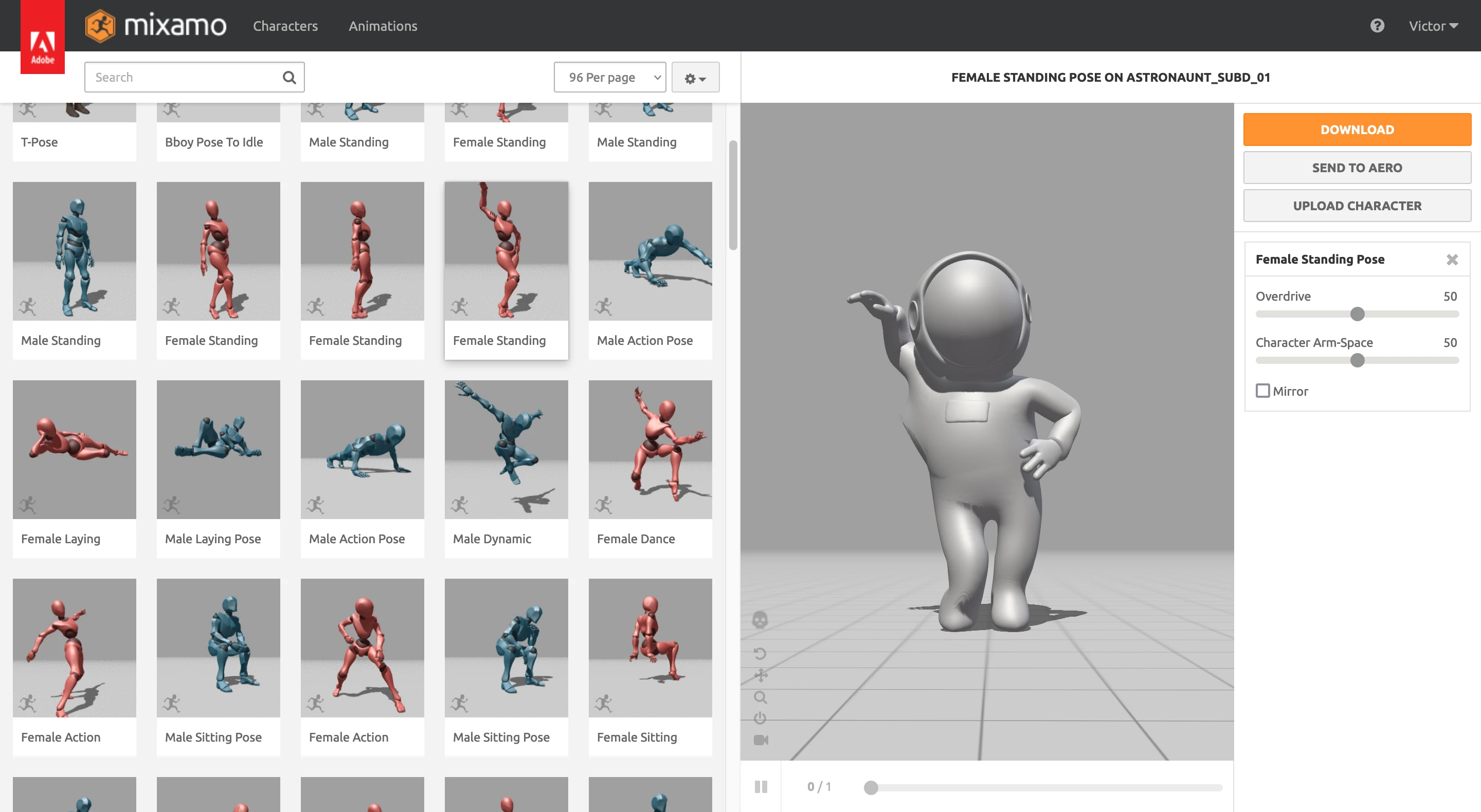This screenshot has height=812, width=1481.
Task: Click the power icon in viewport
Action: [760, 718]
